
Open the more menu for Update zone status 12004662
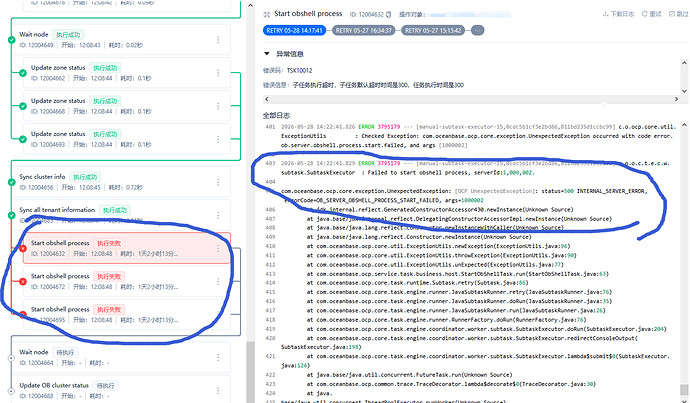coord(218,73)
